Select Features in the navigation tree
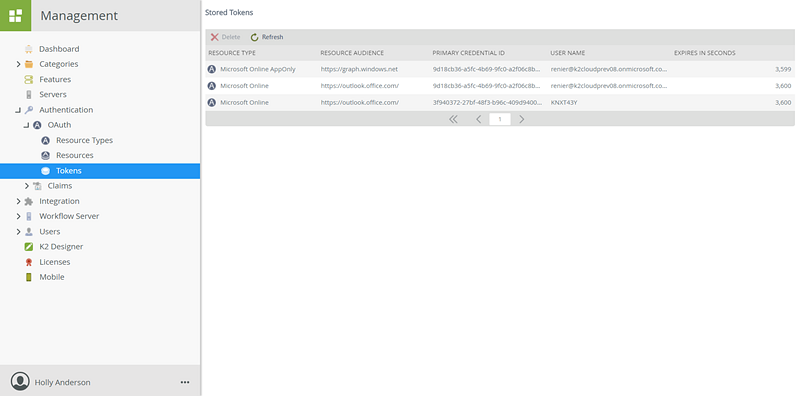Screen dimensions: 800x396 click(x=55, y=80)
